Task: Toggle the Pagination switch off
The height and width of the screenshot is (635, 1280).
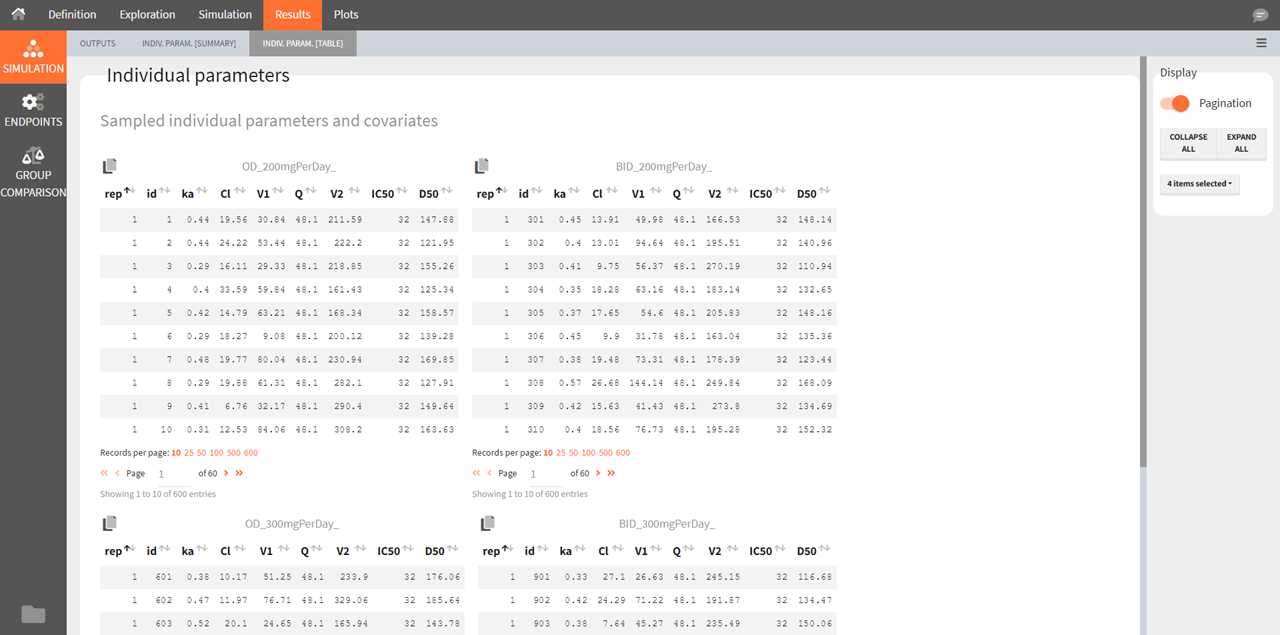Action: (1175, 103)
